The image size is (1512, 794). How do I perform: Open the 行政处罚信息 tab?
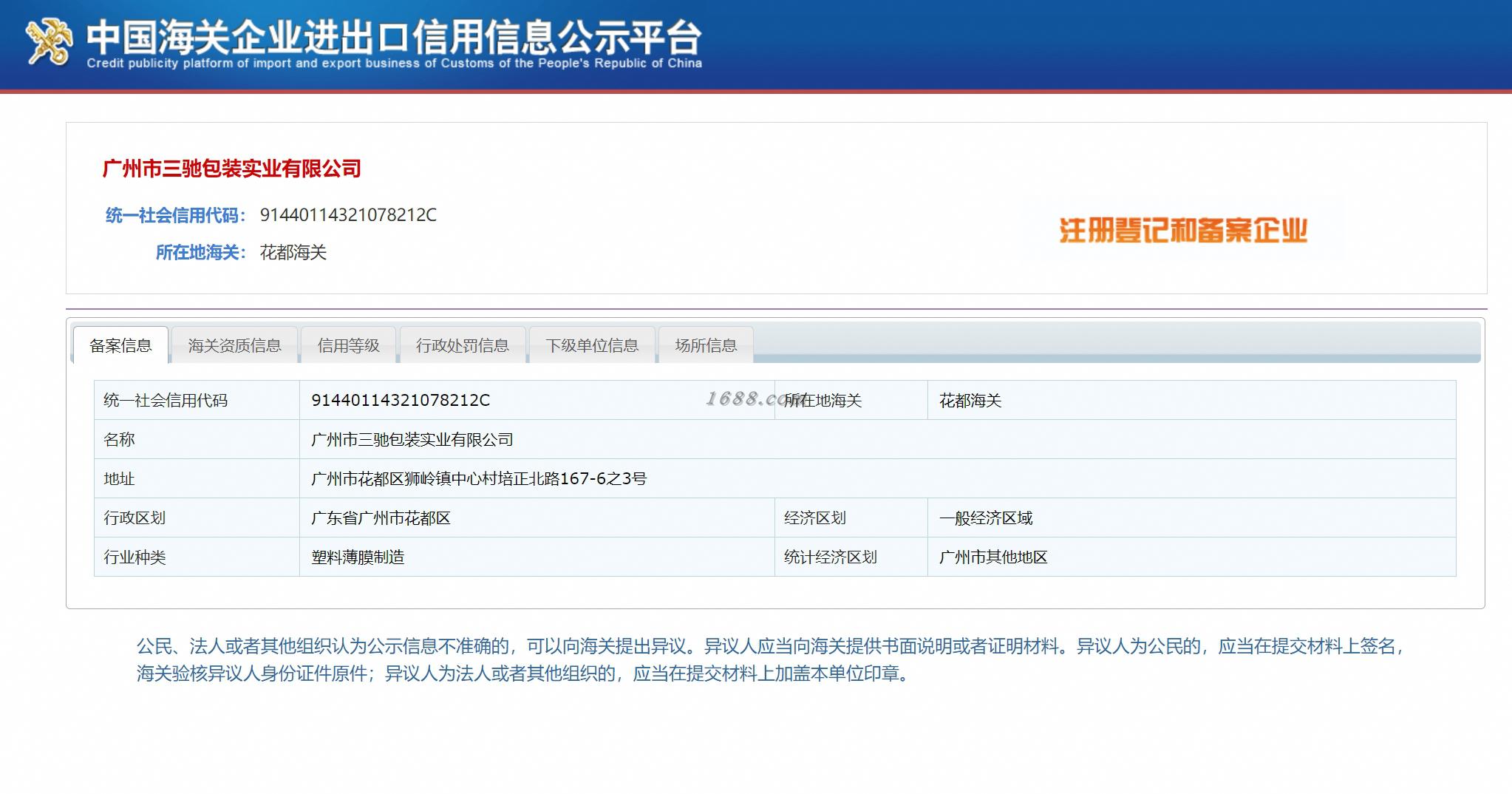click(x=463, y=345)
